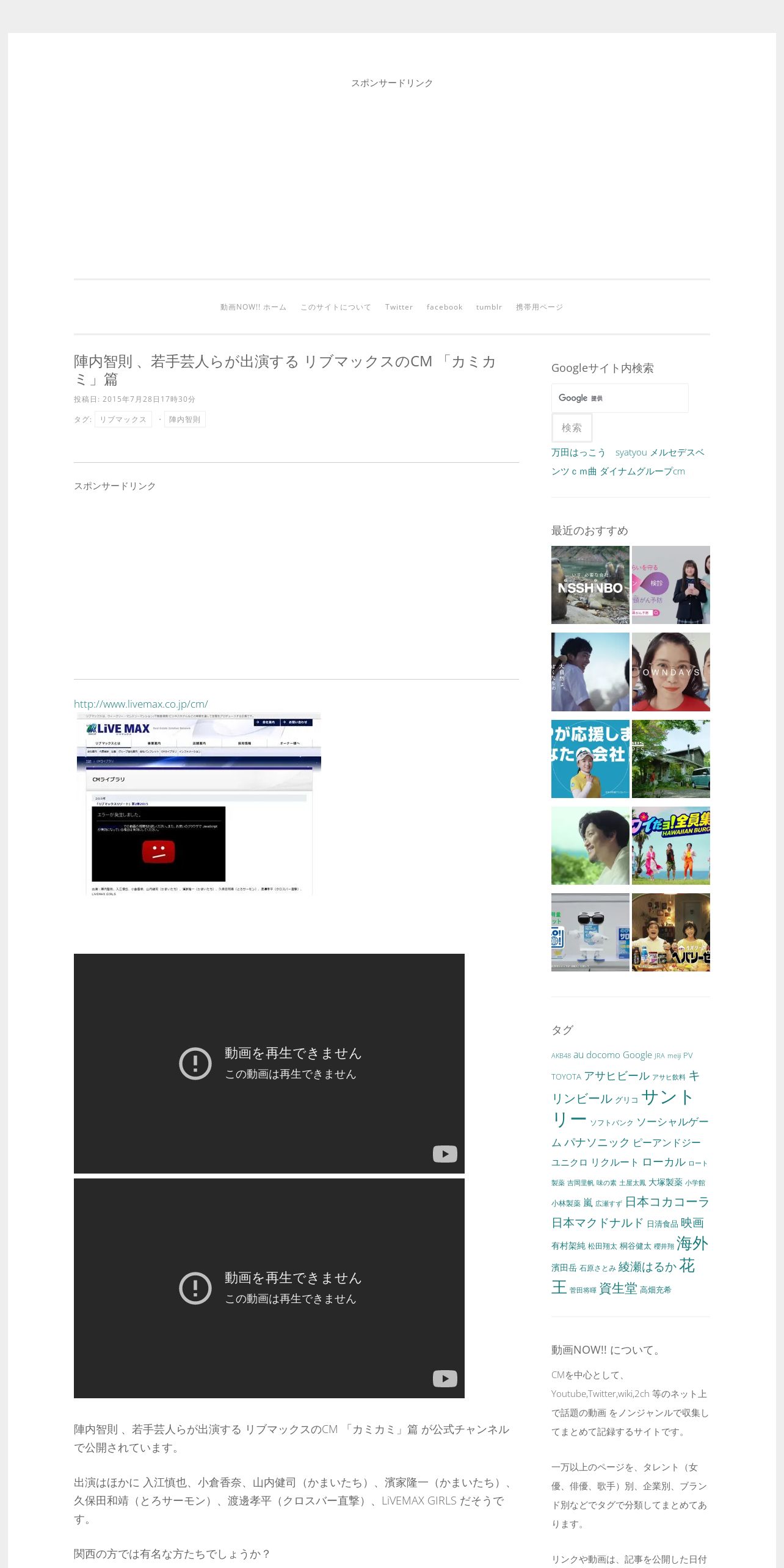784x1568 pixels.
Task: Open the ダイナムグループcm search suggestion
Action: coord(642,471)
